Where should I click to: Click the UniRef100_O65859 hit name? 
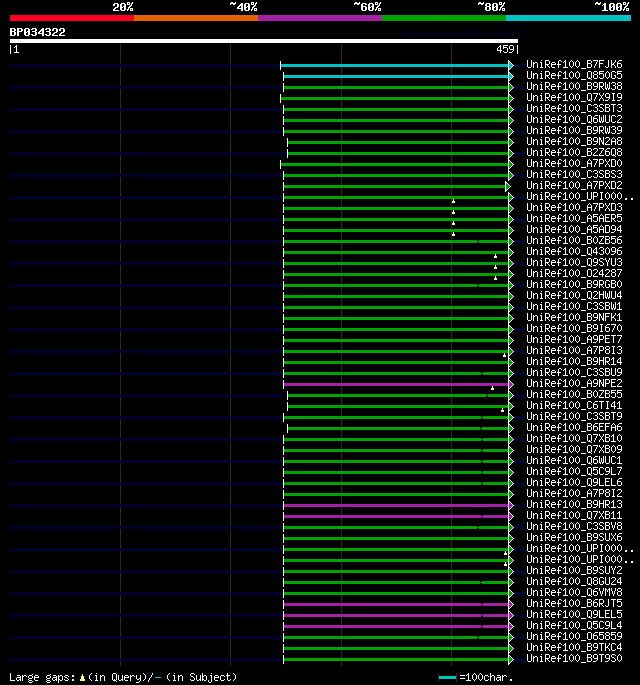pyautogui.click(x=574, y=637)
